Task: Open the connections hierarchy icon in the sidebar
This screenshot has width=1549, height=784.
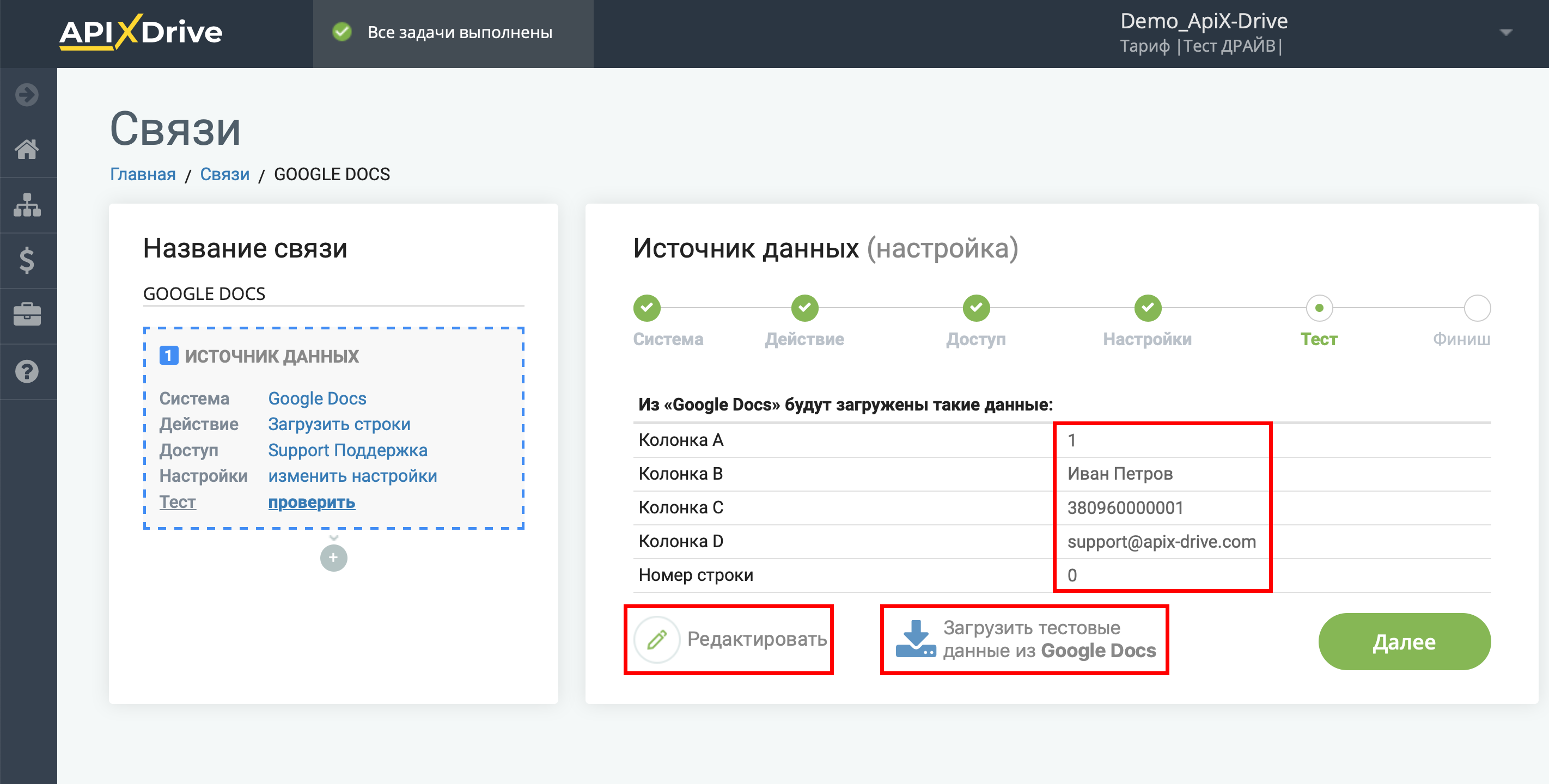Action: click(27, 205)
